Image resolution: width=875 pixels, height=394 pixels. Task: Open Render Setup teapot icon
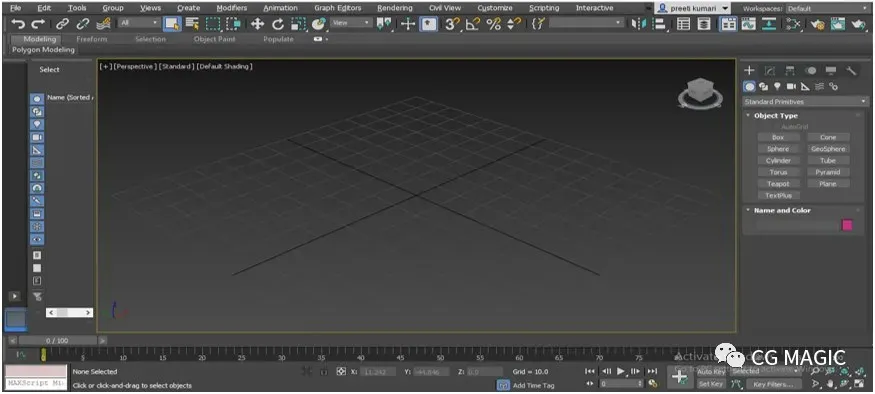coord(818,24)
